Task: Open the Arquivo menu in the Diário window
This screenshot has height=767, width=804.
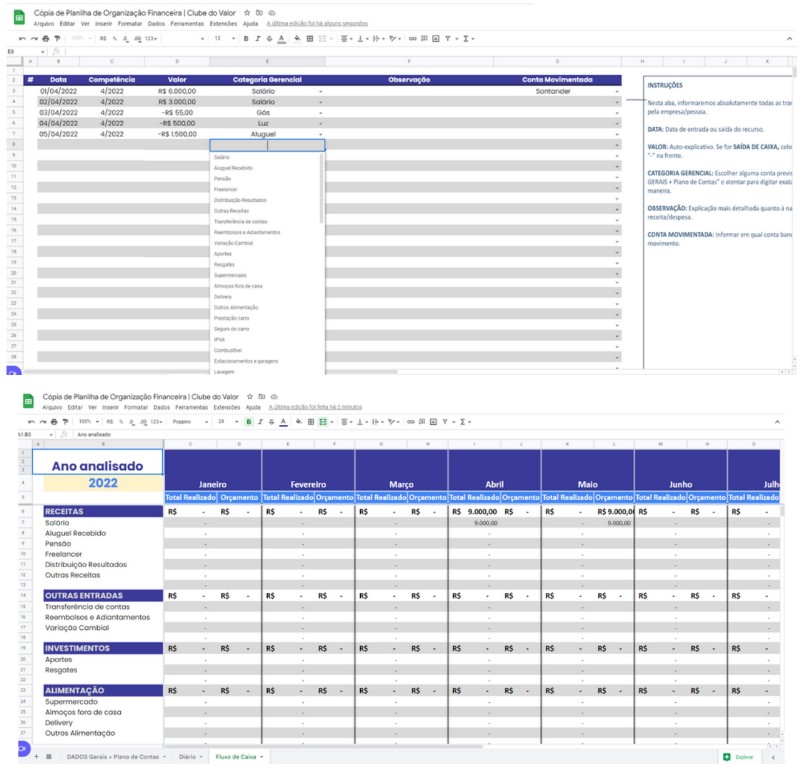Action: (x=44, y=24)
